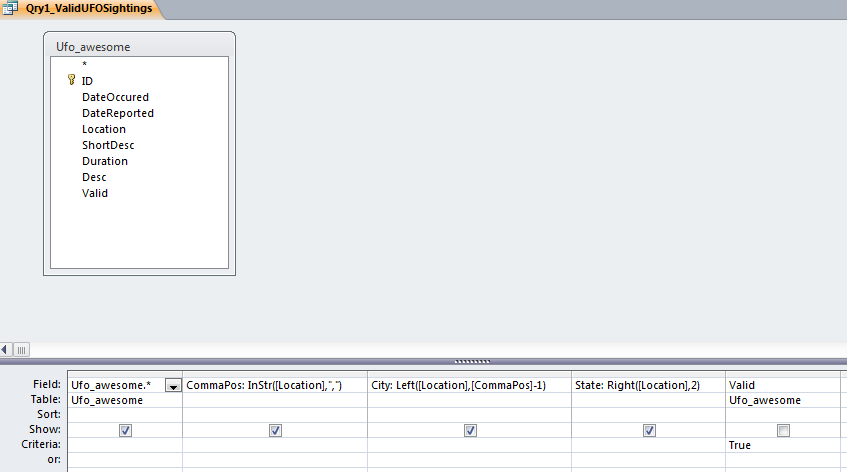Select the asterisk (all fields) entry in table list
The width and height of the screenshot is (847, 472).
point(85,65)
